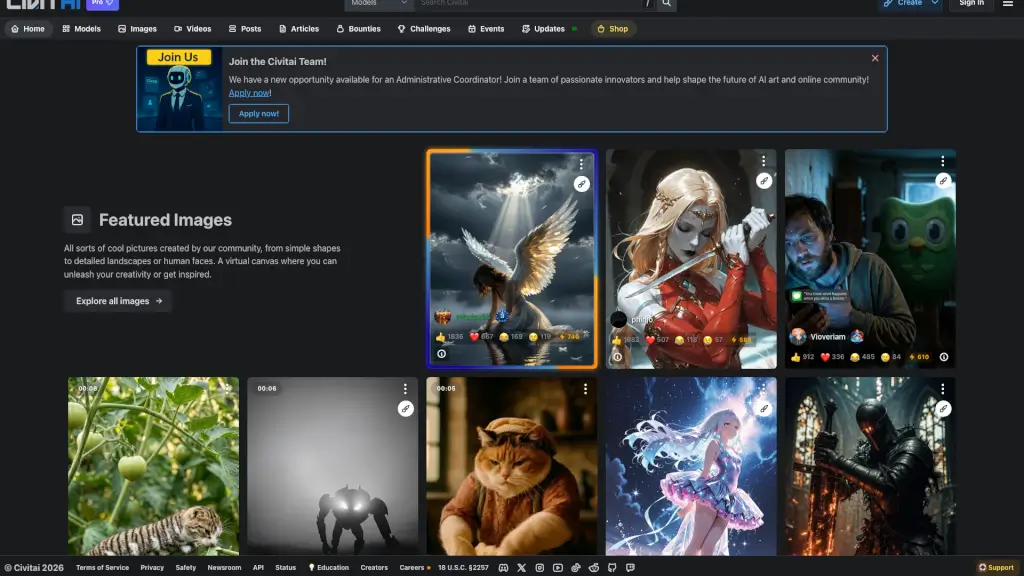Expand the Create button dropdown arrow
Screen dimensions: 1024x576
[x=935, y=4]
